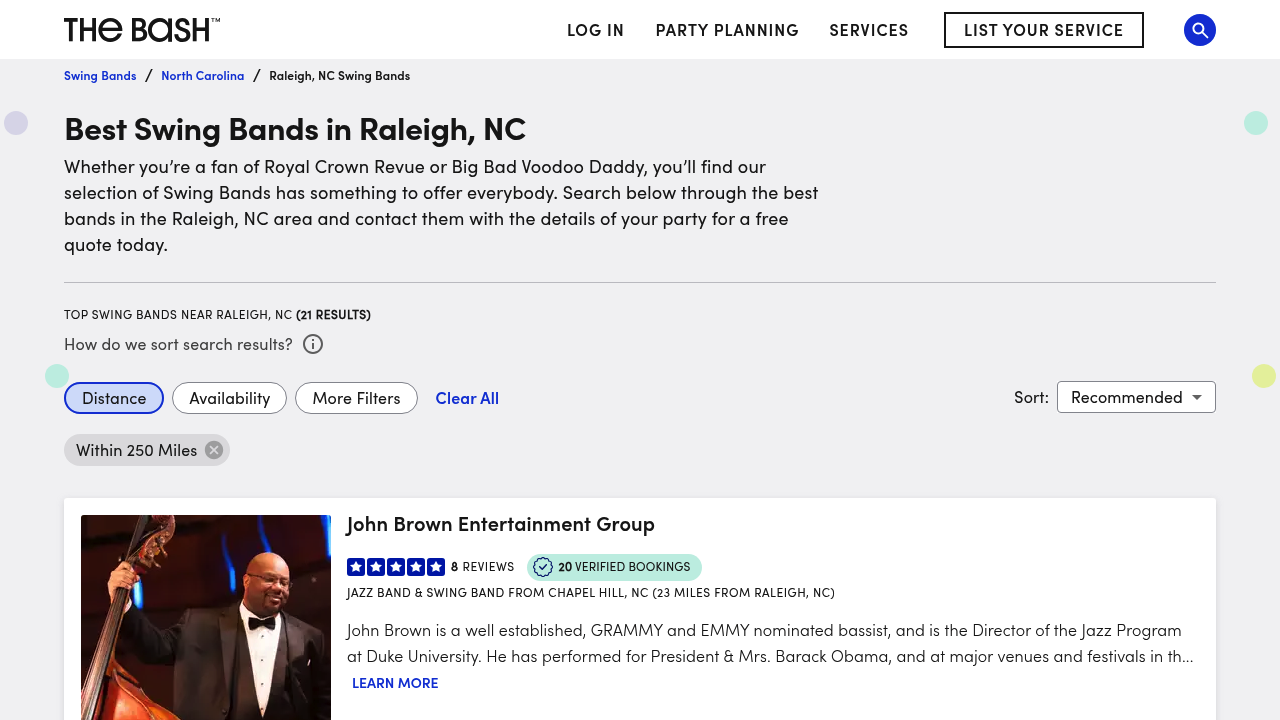Open John Brown Entertainment Group title link
This screenshot has width=1280, height=720.
(x=500, y=524)
